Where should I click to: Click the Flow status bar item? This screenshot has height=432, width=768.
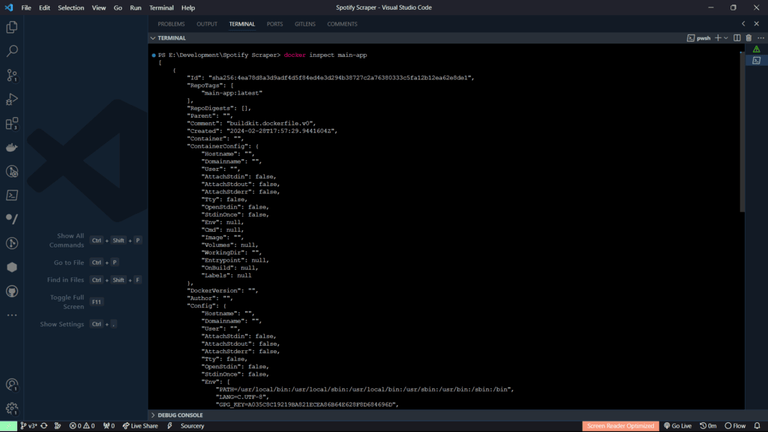coord(735,426)
